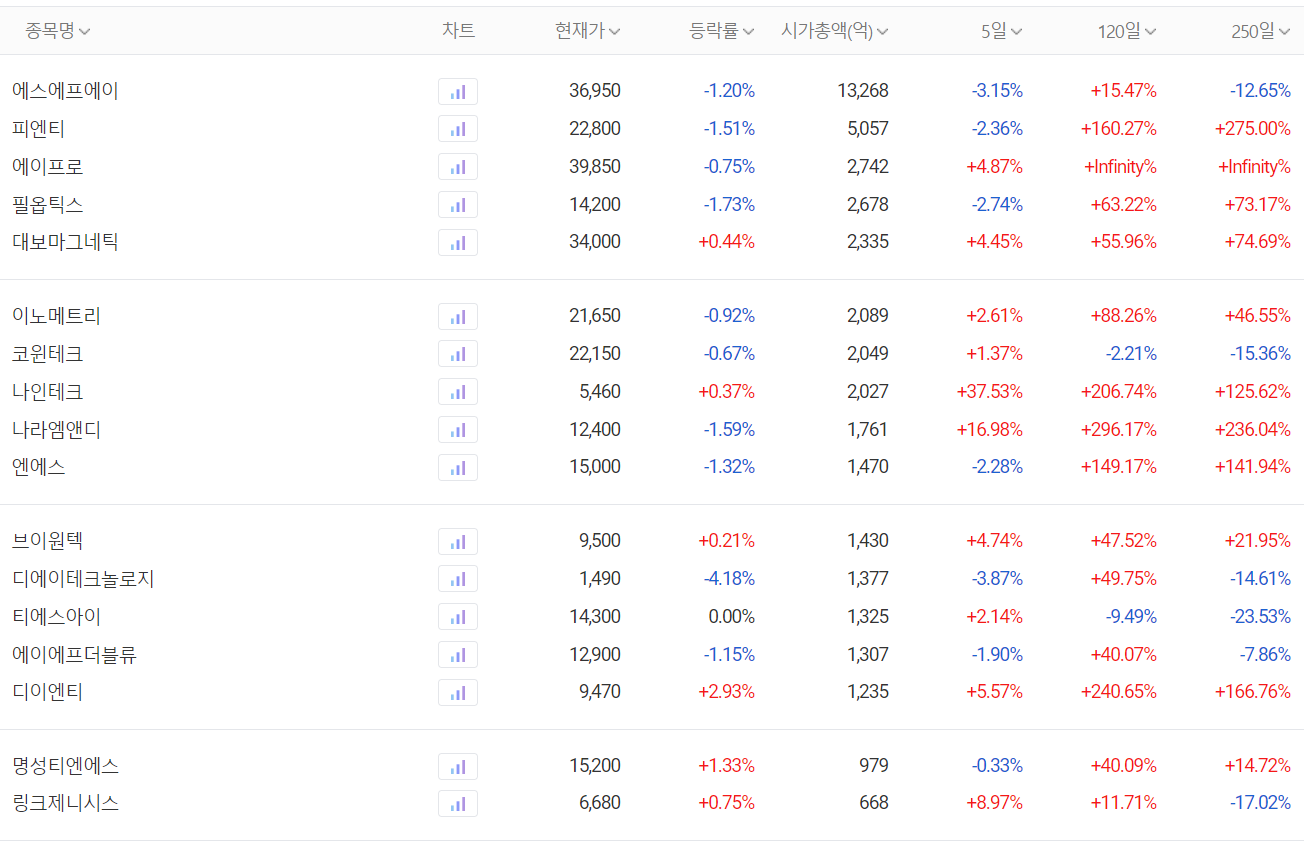Open chart icon for 필옵틱스
The height and width of the screenshot is (848, 1304).
(x=458, y=205)
